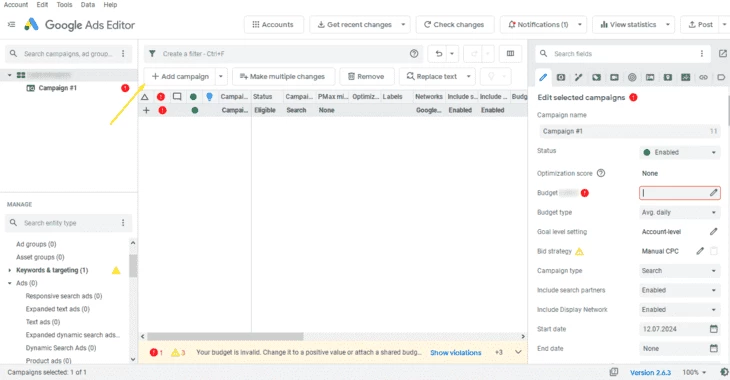Click the Budget input field

tap(680, 193)
